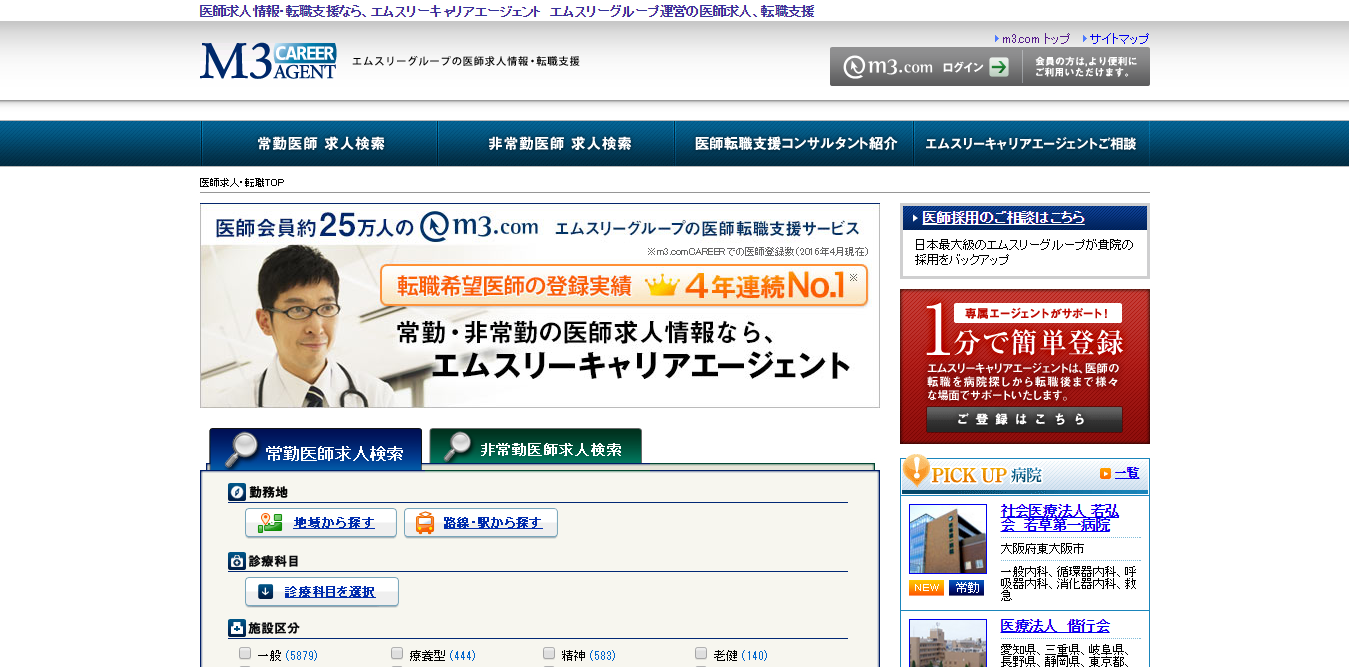
Task: Click the 路線・駅から探す button
Action: coord(481,523)
